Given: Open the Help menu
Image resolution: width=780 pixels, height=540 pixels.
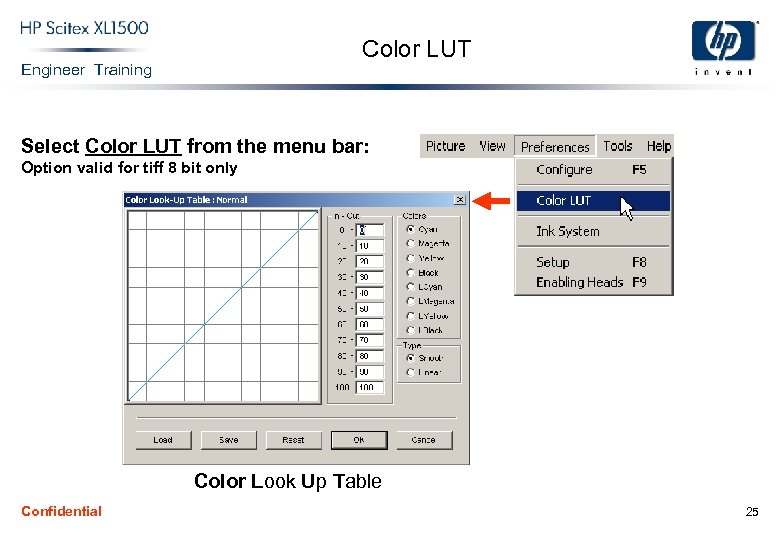Looking at the screenshot, I should pos(659,146).
